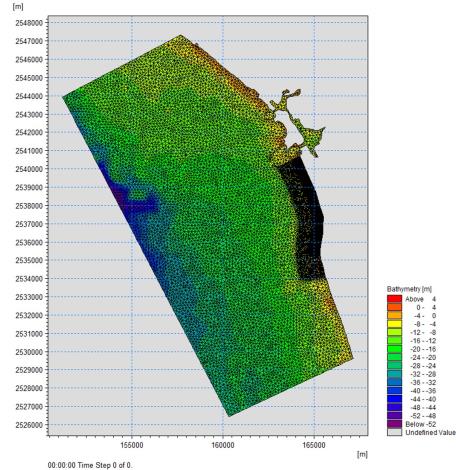The image size is (456, 470).
Task: Click the '-12 - -8' legend swatch
Action: click(394, 332)
